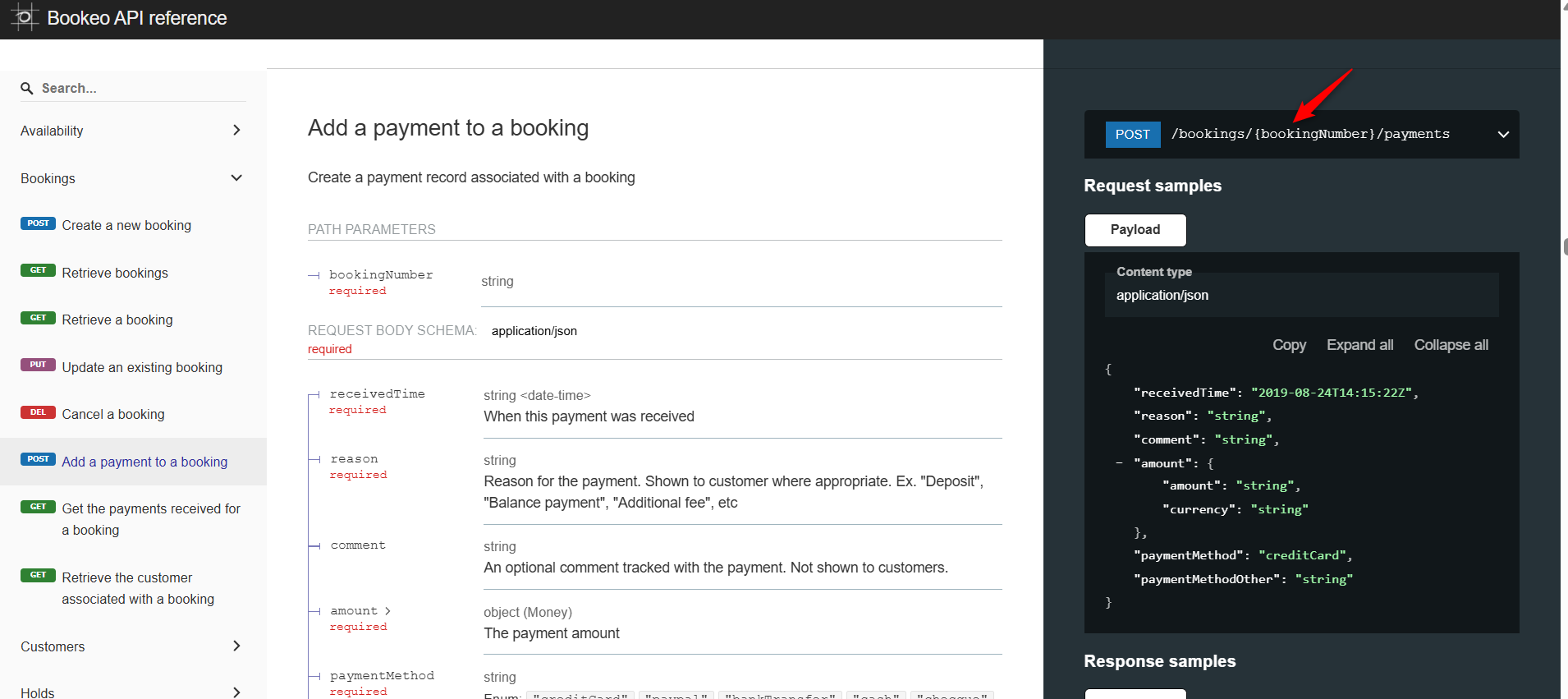1568x699 pixels.
Task: Collapse the amount object in JSON sample
Action: coord(1119,463)
